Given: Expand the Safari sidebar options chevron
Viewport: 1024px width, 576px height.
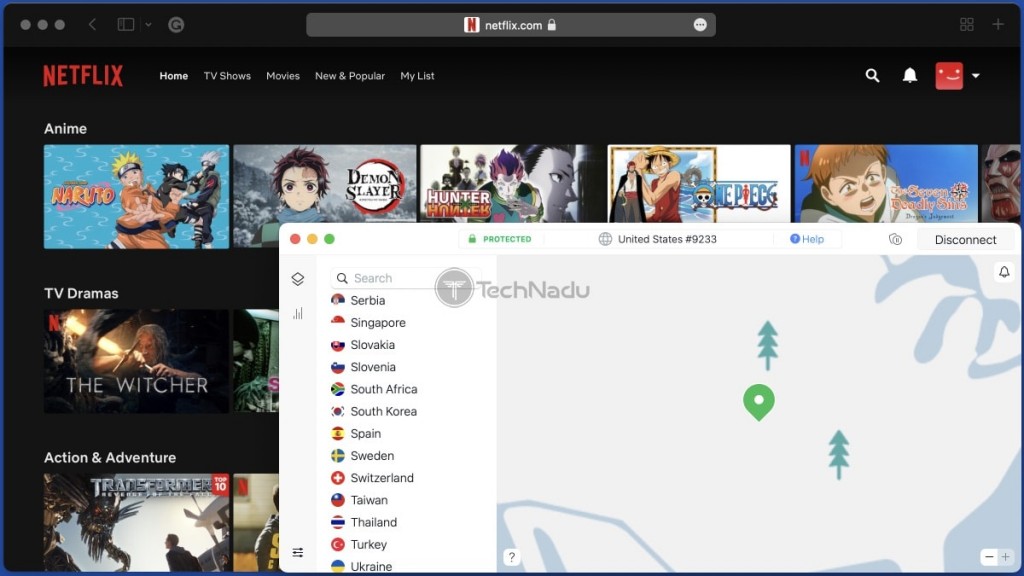Looking at the screenshot, I should click(148, 25).
